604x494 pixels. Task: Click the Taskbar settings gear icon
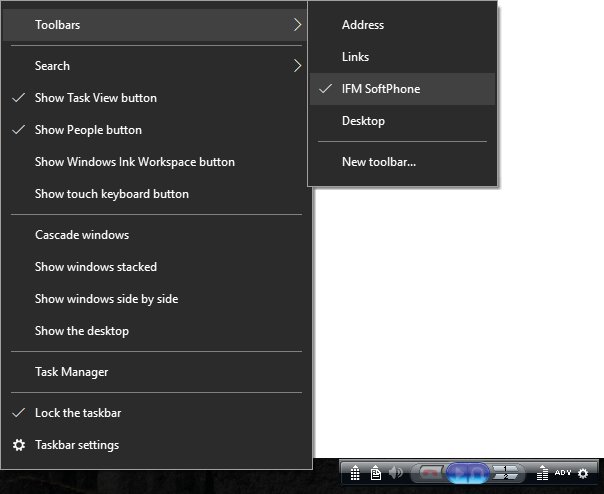pyautogui.click(x=19, y=445)
